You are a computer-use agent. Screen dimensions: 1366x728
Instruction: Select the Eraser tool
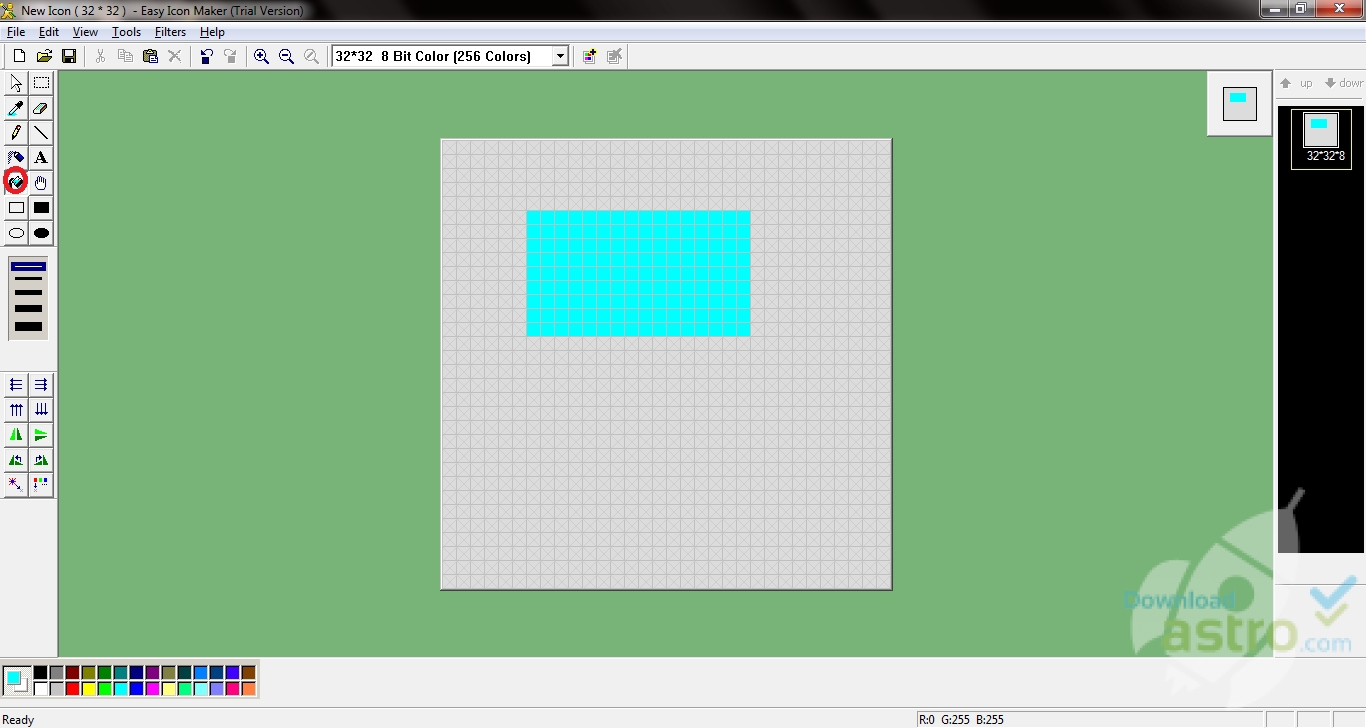pos(40,110)
